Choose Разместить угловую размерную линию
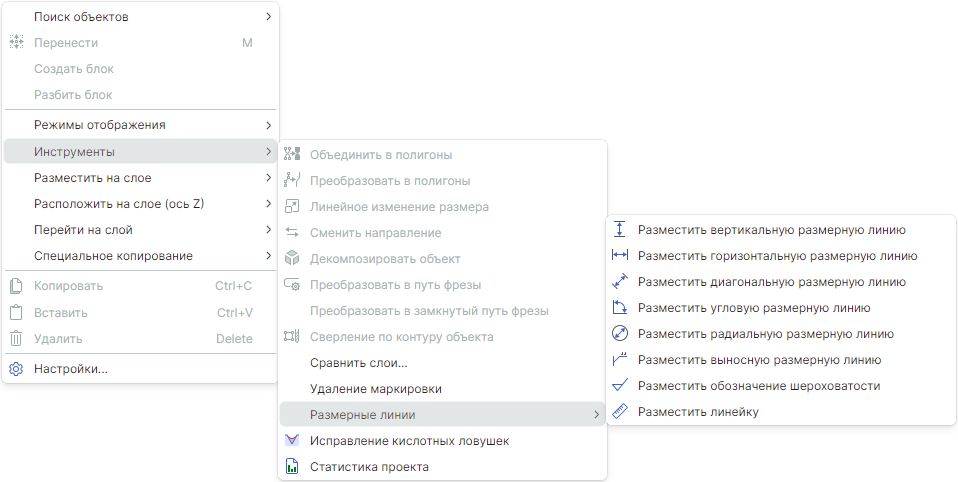This screenshot has height=482, width=958. (x=781, y=308)
